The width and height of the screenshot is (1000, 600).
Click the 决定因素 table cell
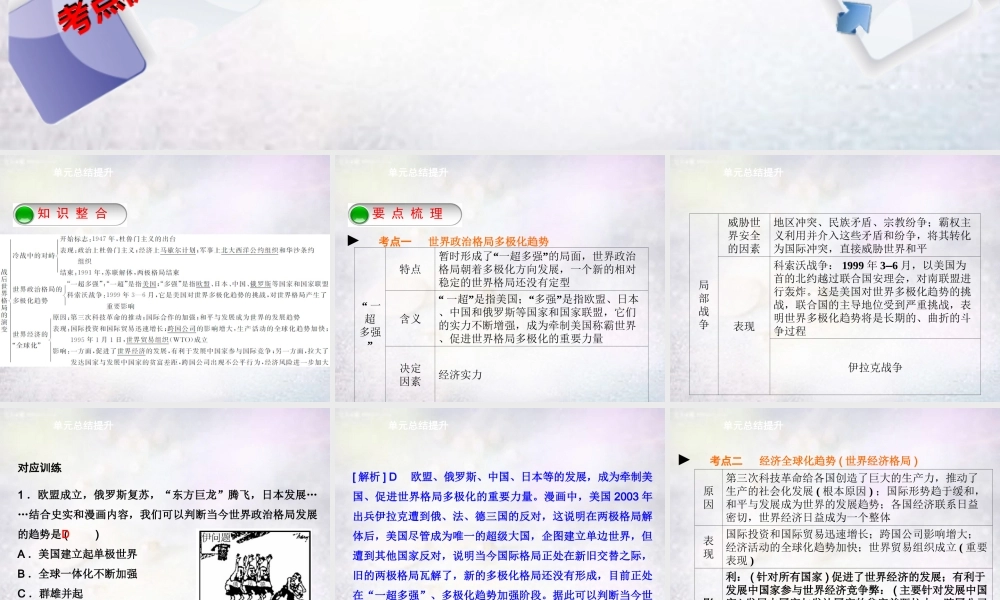click(x=410, y=374)
